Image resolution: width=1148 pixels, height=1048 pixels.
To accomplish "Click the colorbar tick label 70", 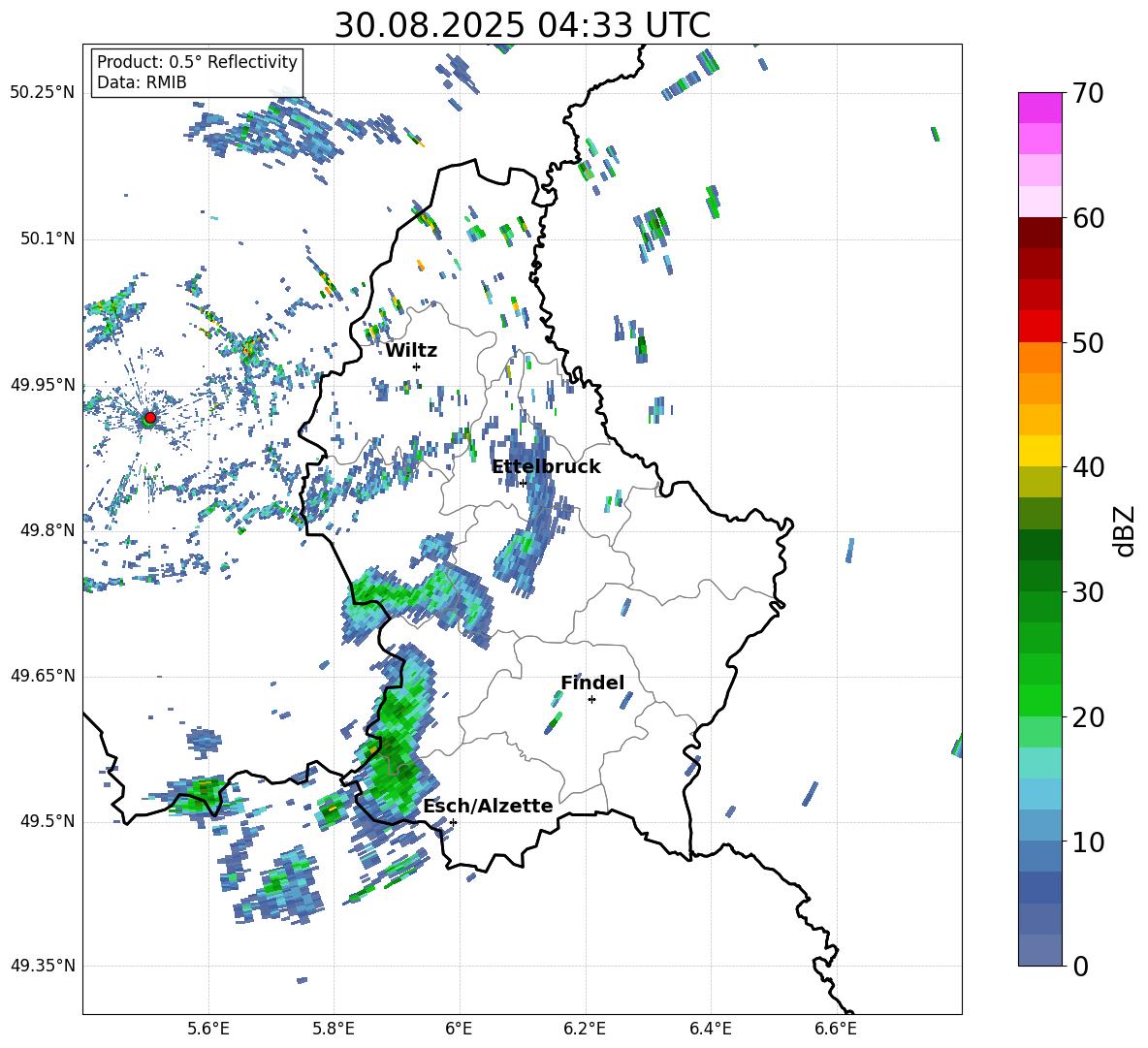I will [x=1088, y=94].
